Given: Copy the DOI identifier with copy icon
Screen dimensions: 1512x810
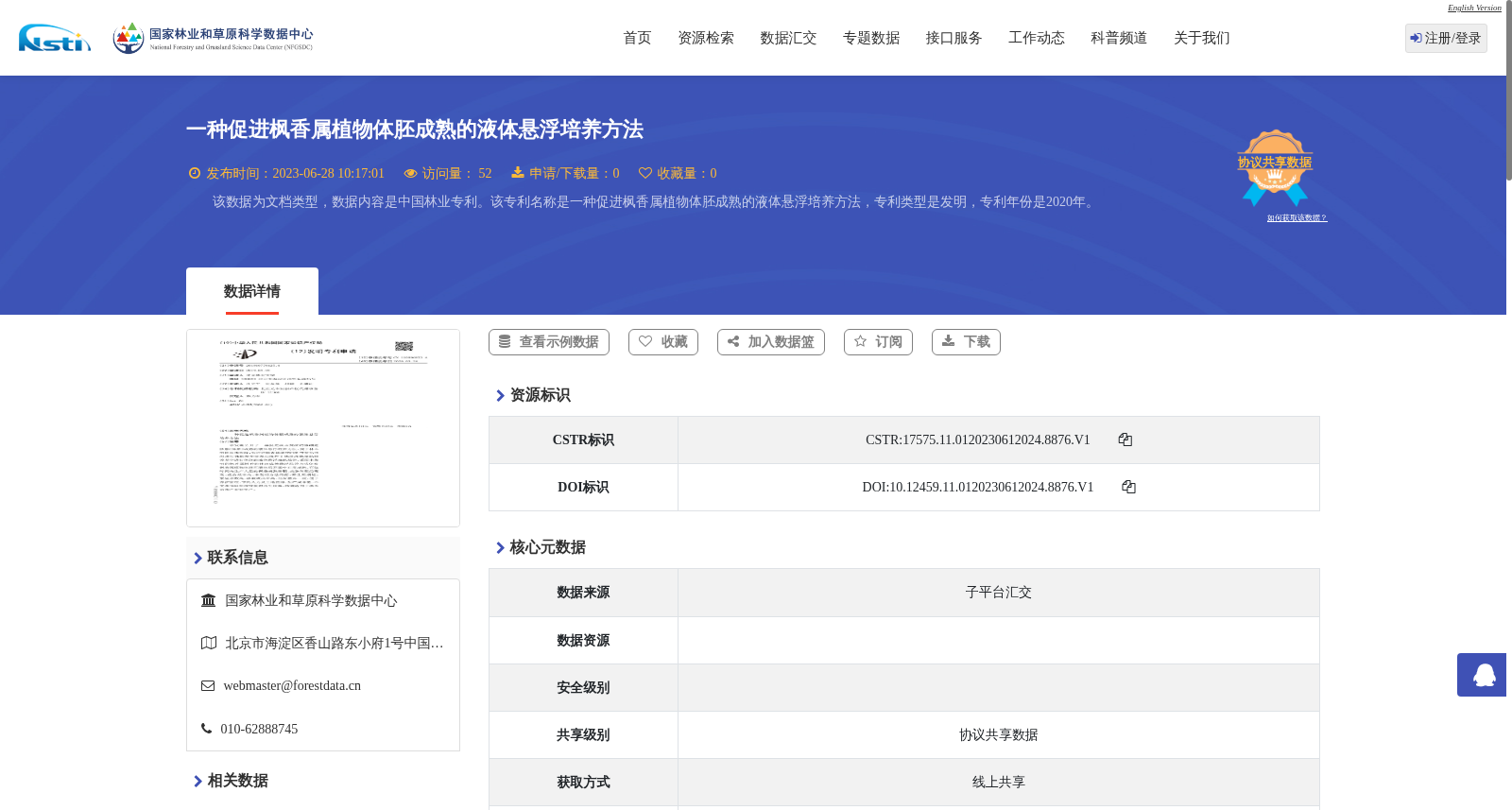Looking at the screenshot, I should point(1128,487).
